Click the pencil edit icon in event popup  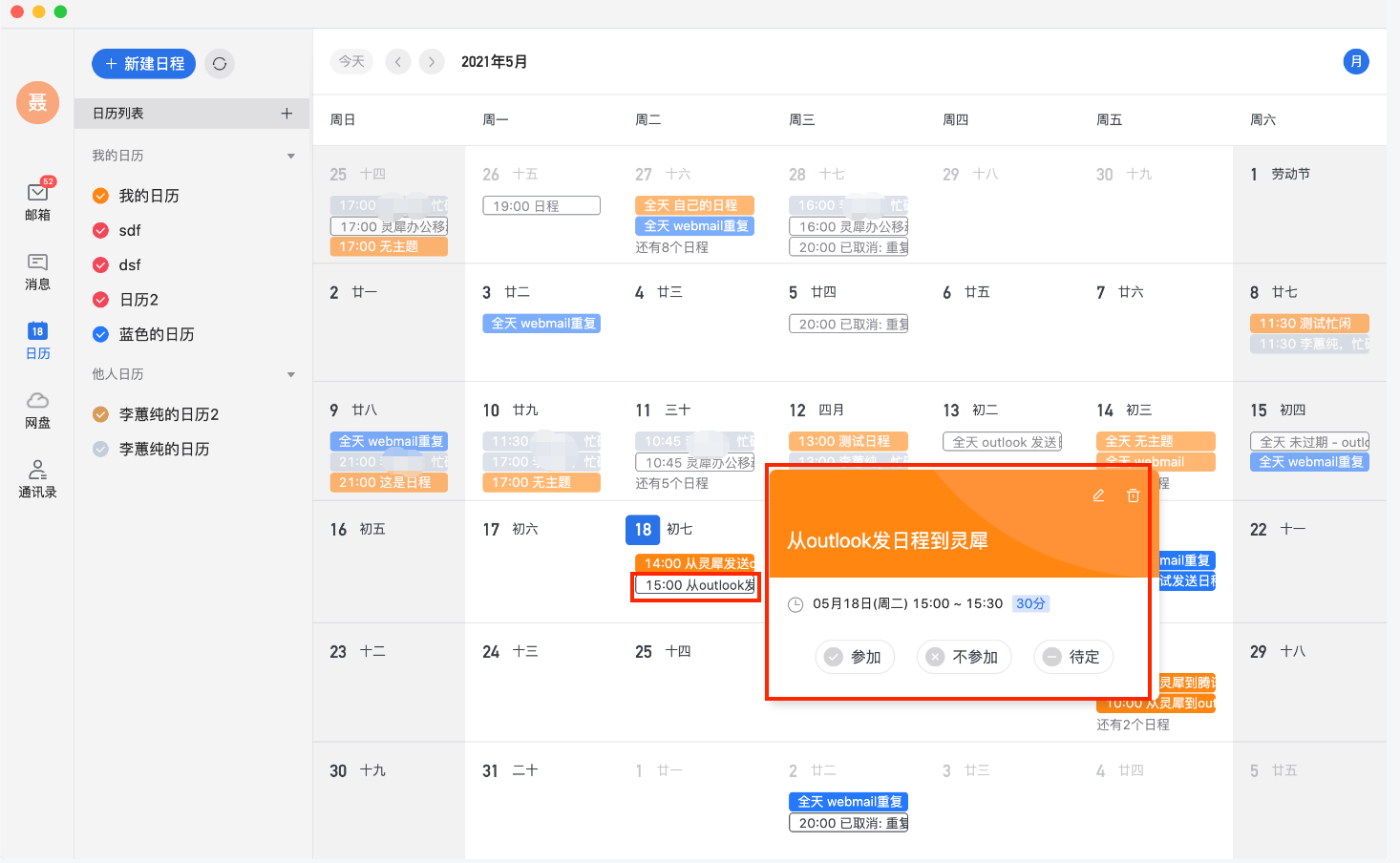click(1098, 495)
